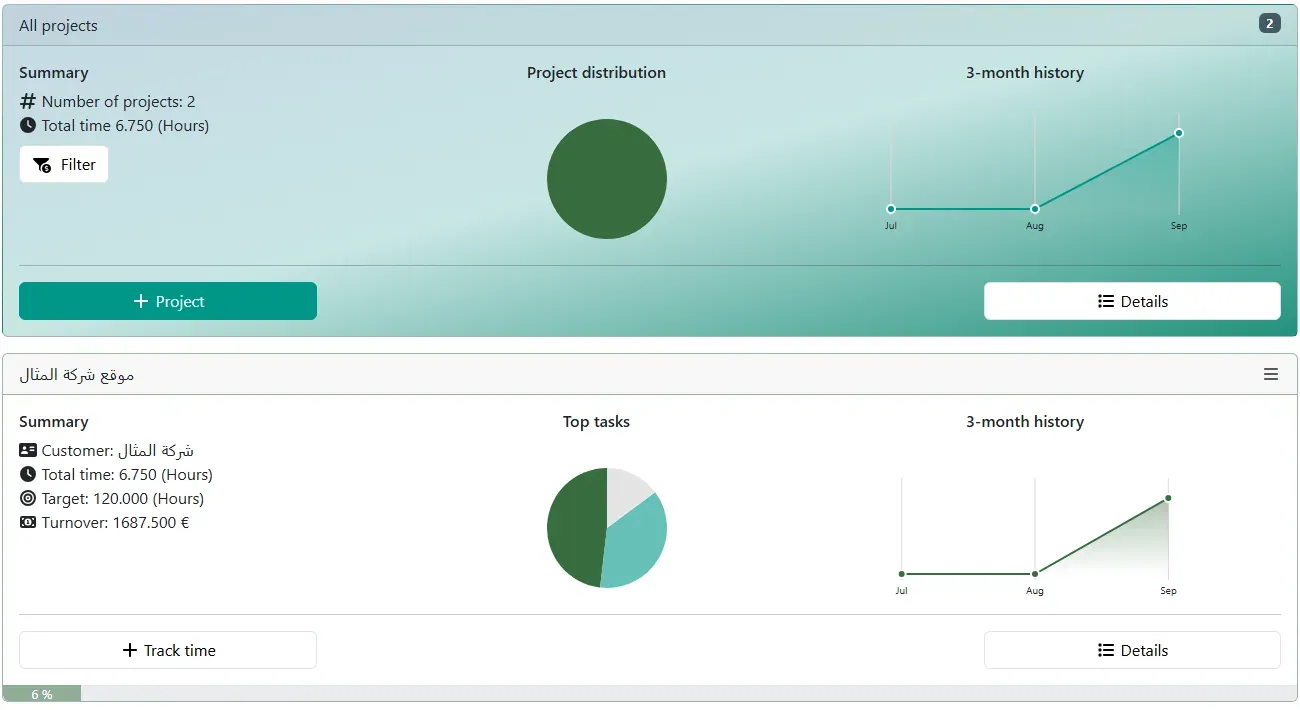Open Details for the Arabic-named project

[1132, 650]
